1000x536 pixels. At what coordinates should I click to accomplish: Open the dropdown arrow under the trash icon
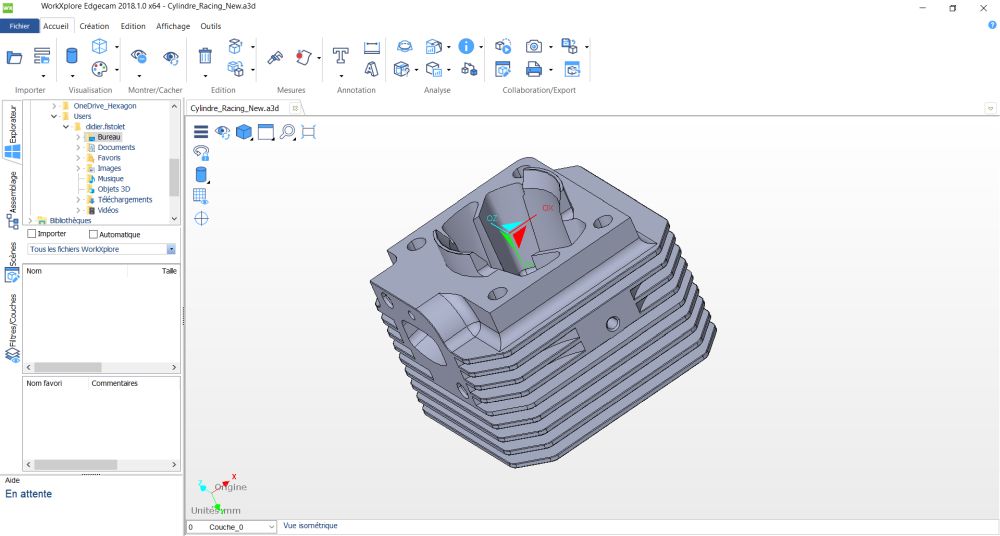click(x=205, y=76)
